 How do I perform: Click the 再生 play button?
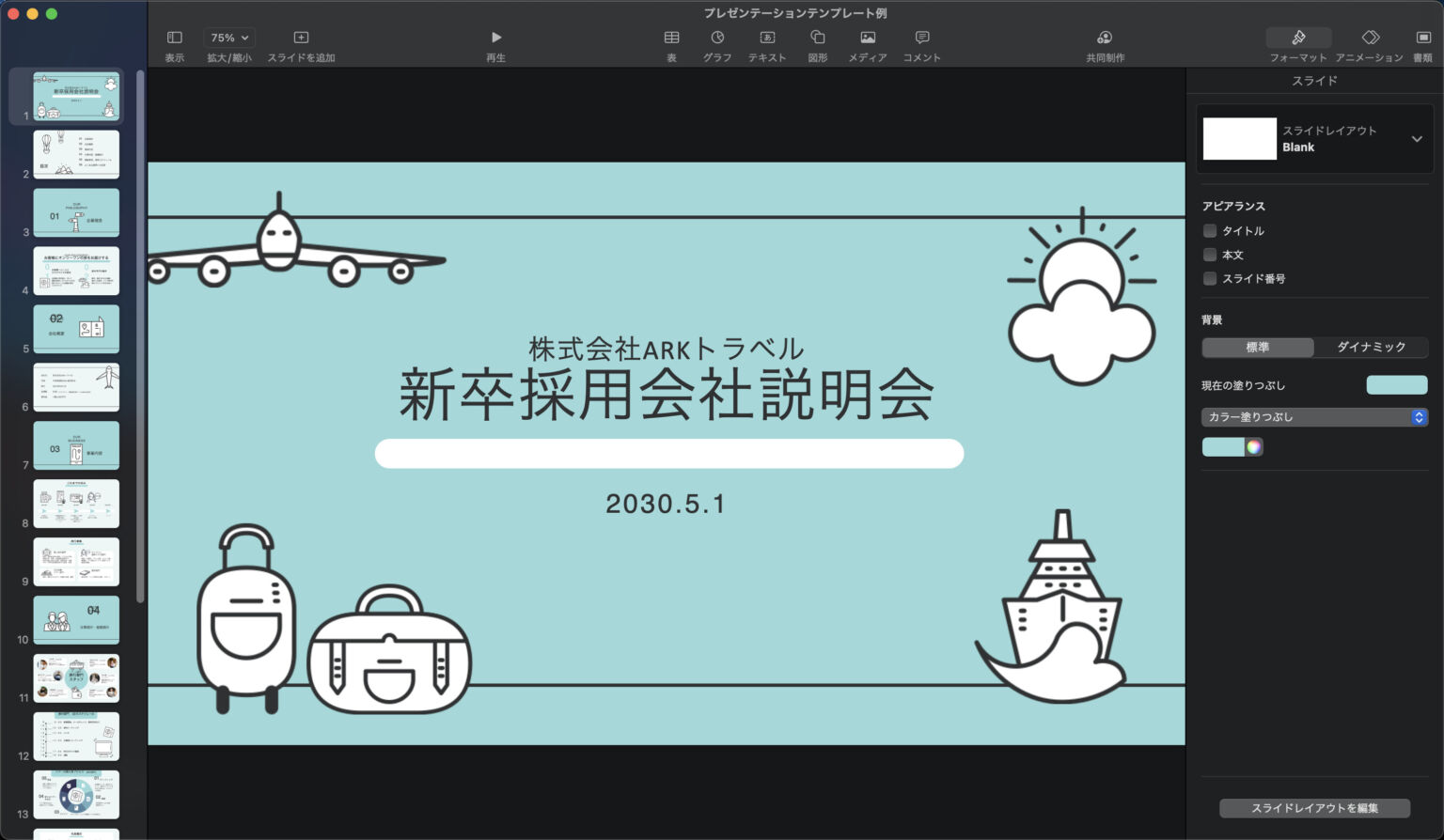click(496, 38)
